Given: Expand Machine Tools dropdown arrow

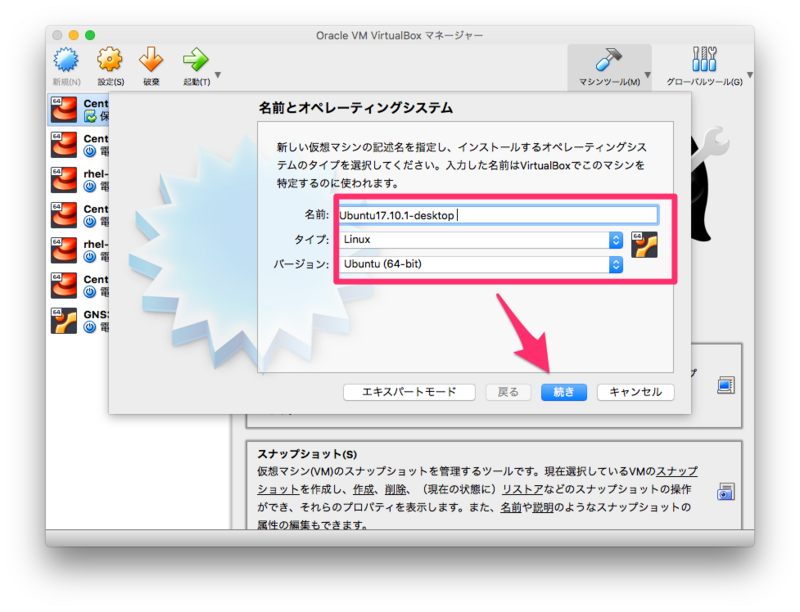Looking at the screenshot, I should [647, 75].
